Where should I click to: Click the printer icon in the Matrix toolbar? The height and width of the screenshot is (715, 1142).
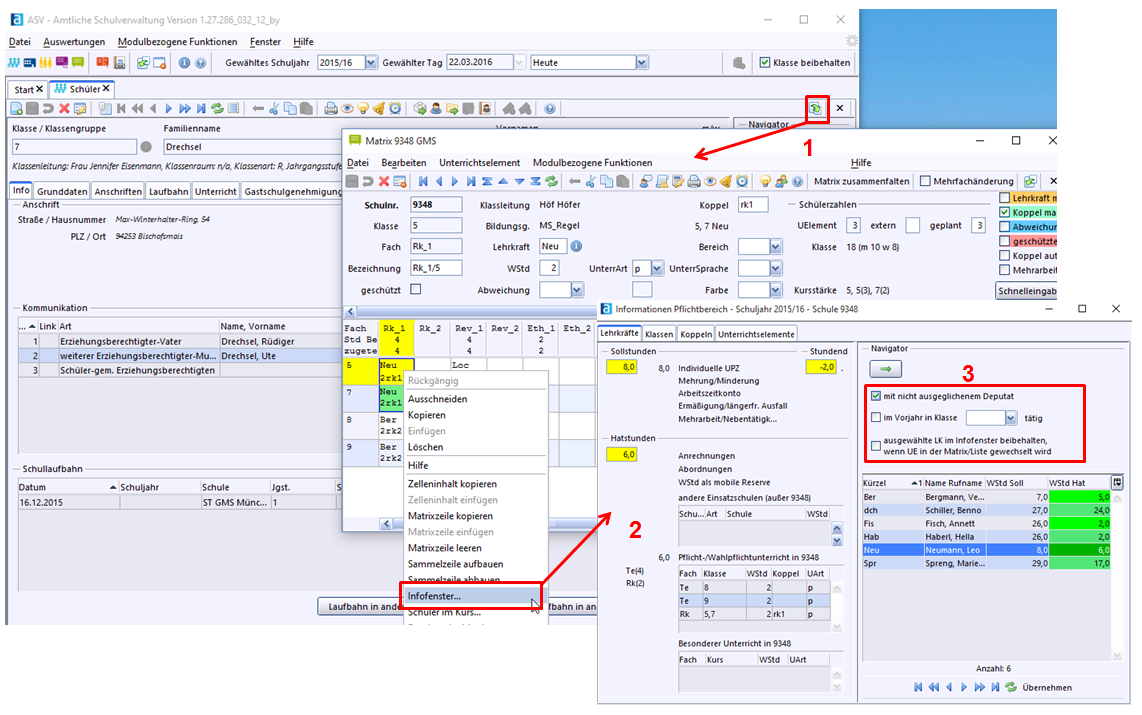pos(694,181)
